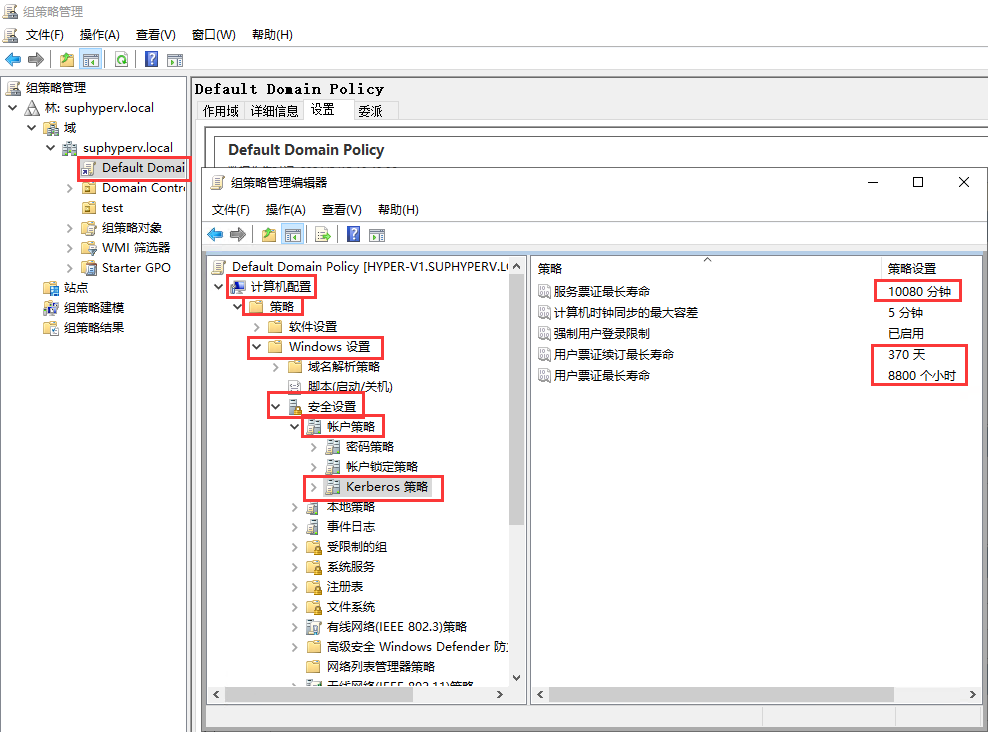Click Up one level folder icon in main toolbar
The height and width of the screenshot is (732, 988).
pos(67,60)
